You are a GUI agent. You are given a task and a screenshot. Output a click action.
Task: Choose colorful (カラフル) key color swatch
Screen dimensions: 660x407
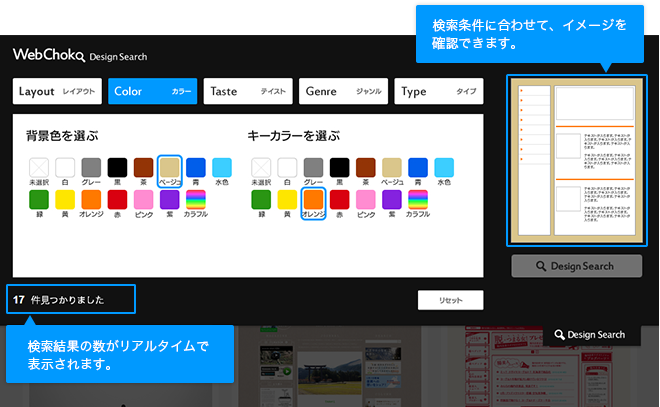(x=418, y=200)
